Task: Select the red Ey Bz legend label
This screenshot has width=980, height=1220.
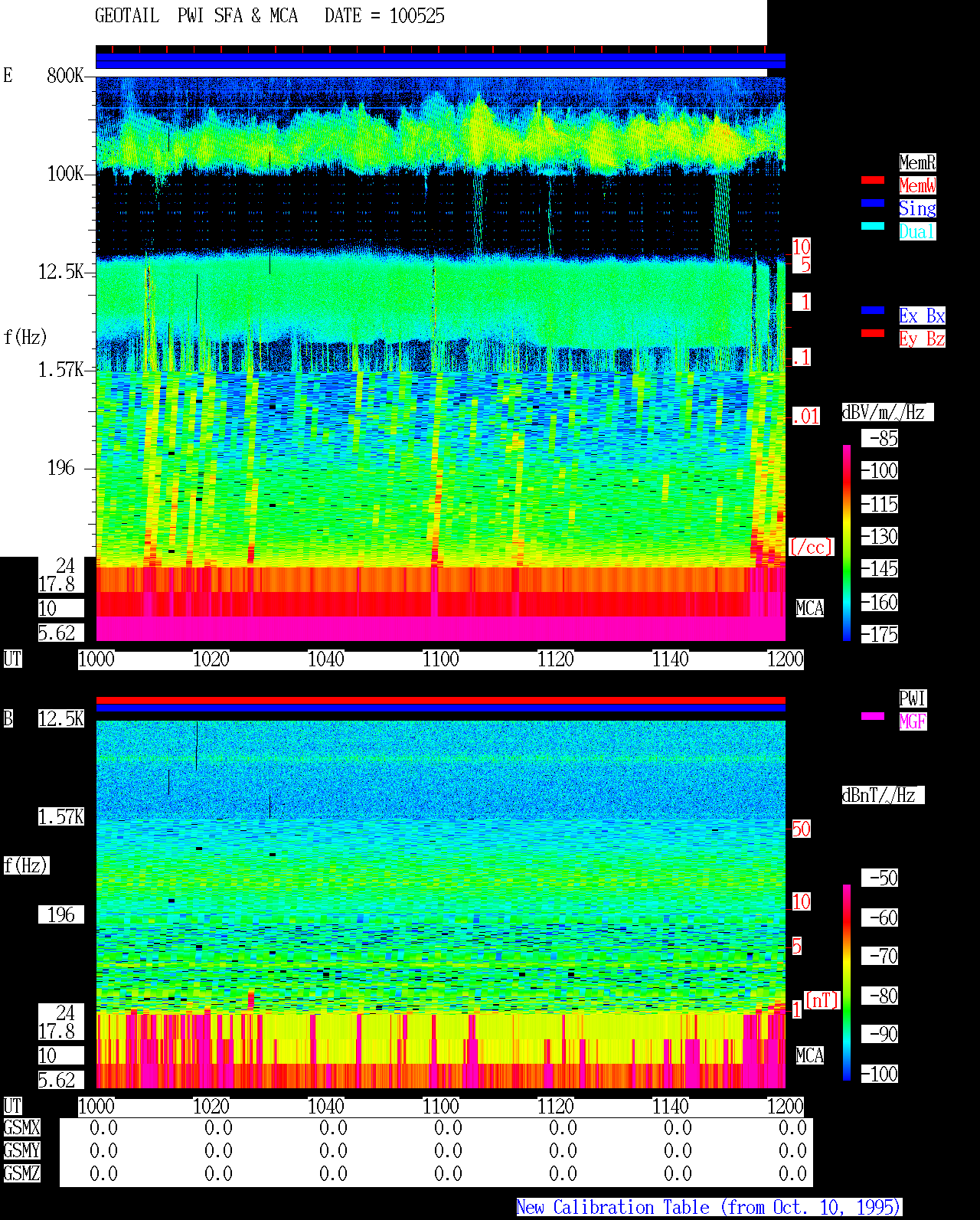Action: pos(922,339)
